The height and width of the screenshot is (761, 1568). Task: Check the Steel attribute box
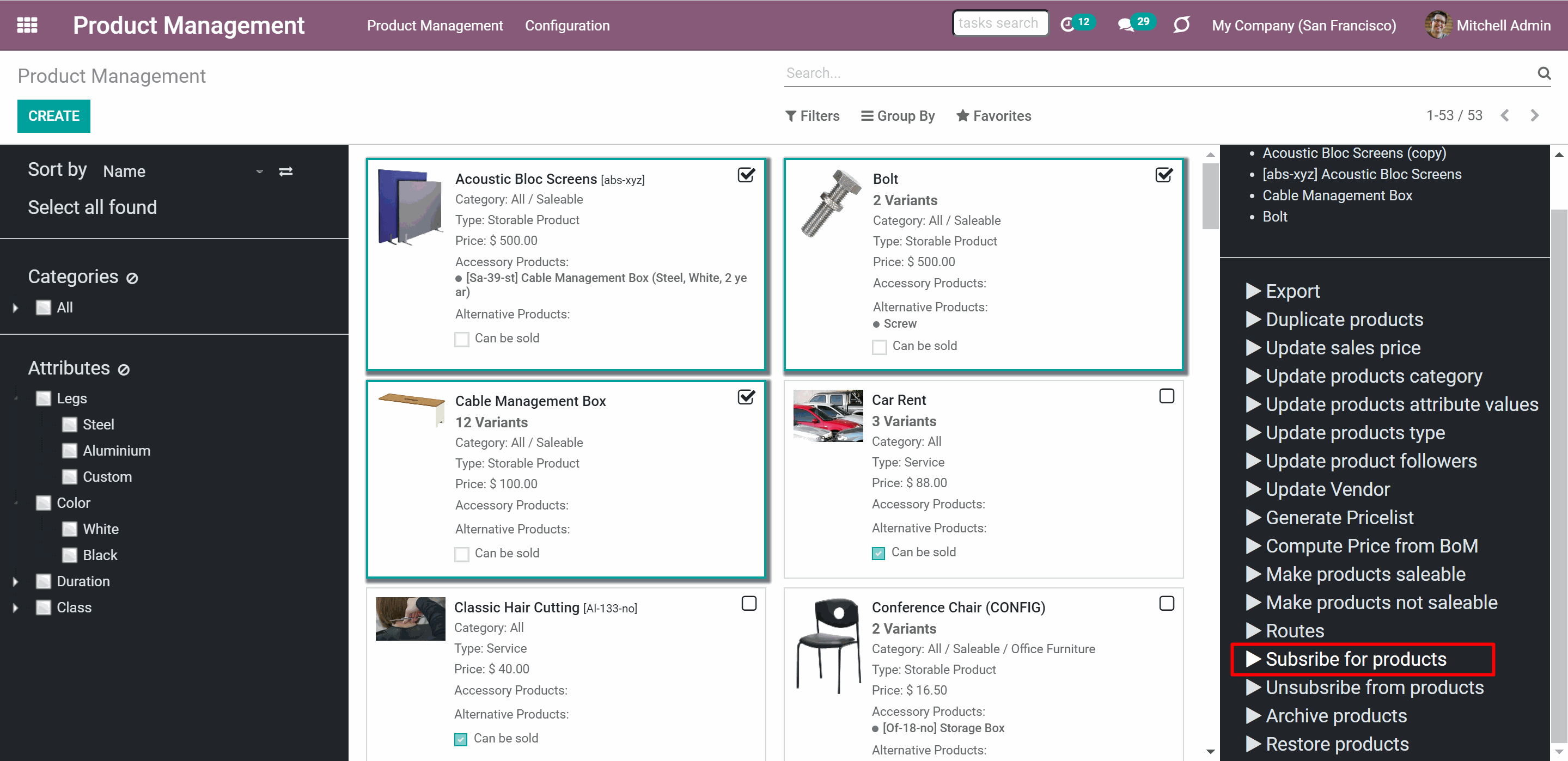70,425
